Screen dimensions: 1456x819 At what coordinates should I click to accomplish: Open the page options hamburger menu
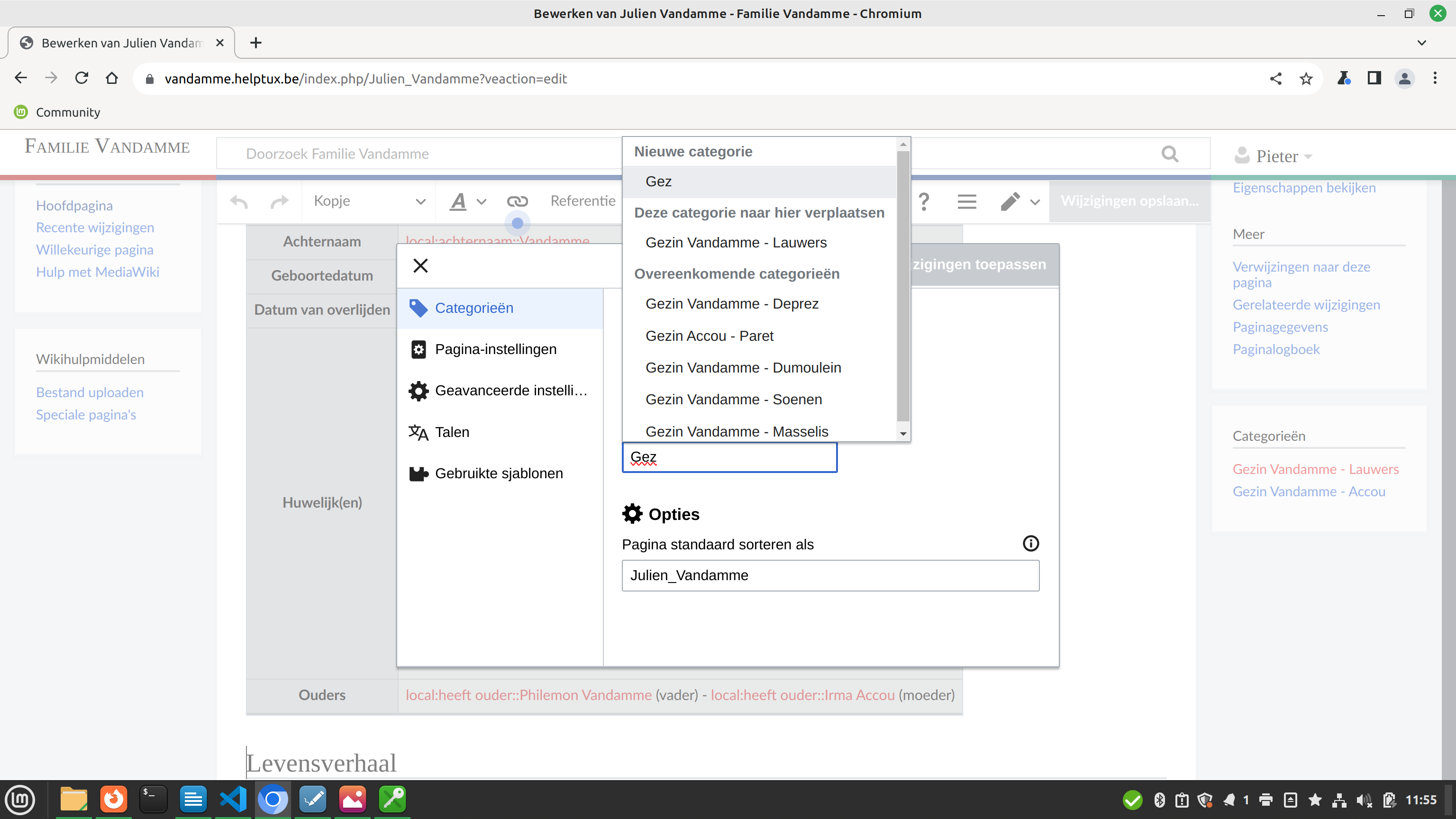tap(966, 201)
